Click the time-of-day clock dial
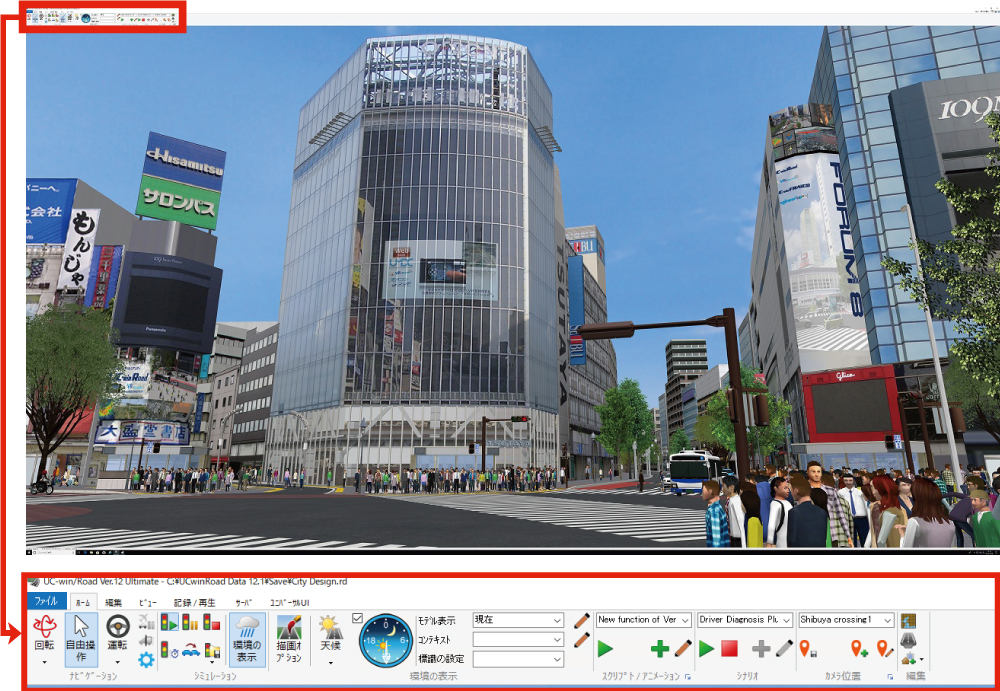Screen dimensions: 1000x691 [386, 641]
